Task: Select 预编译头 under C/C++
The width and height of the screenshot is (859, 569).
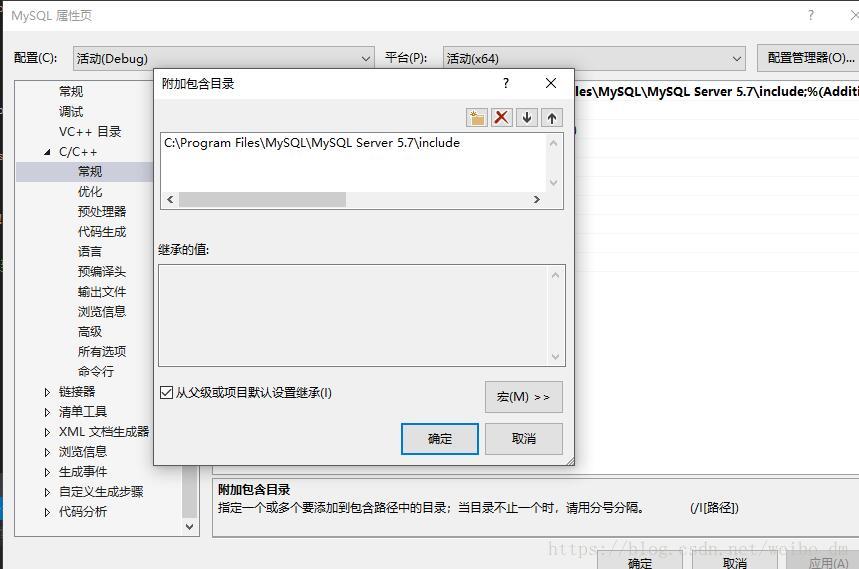Action: pyautogui.click(x=102, y=272)
